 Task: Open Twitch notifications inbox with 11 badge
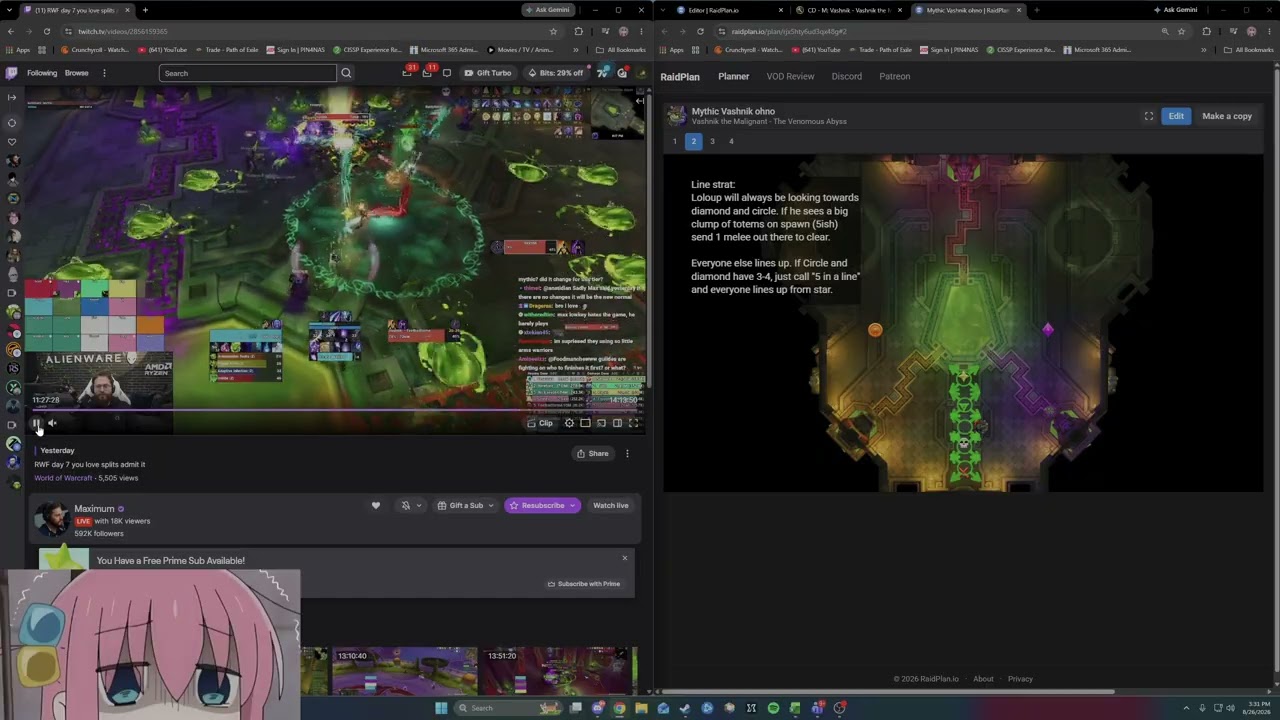429,72
